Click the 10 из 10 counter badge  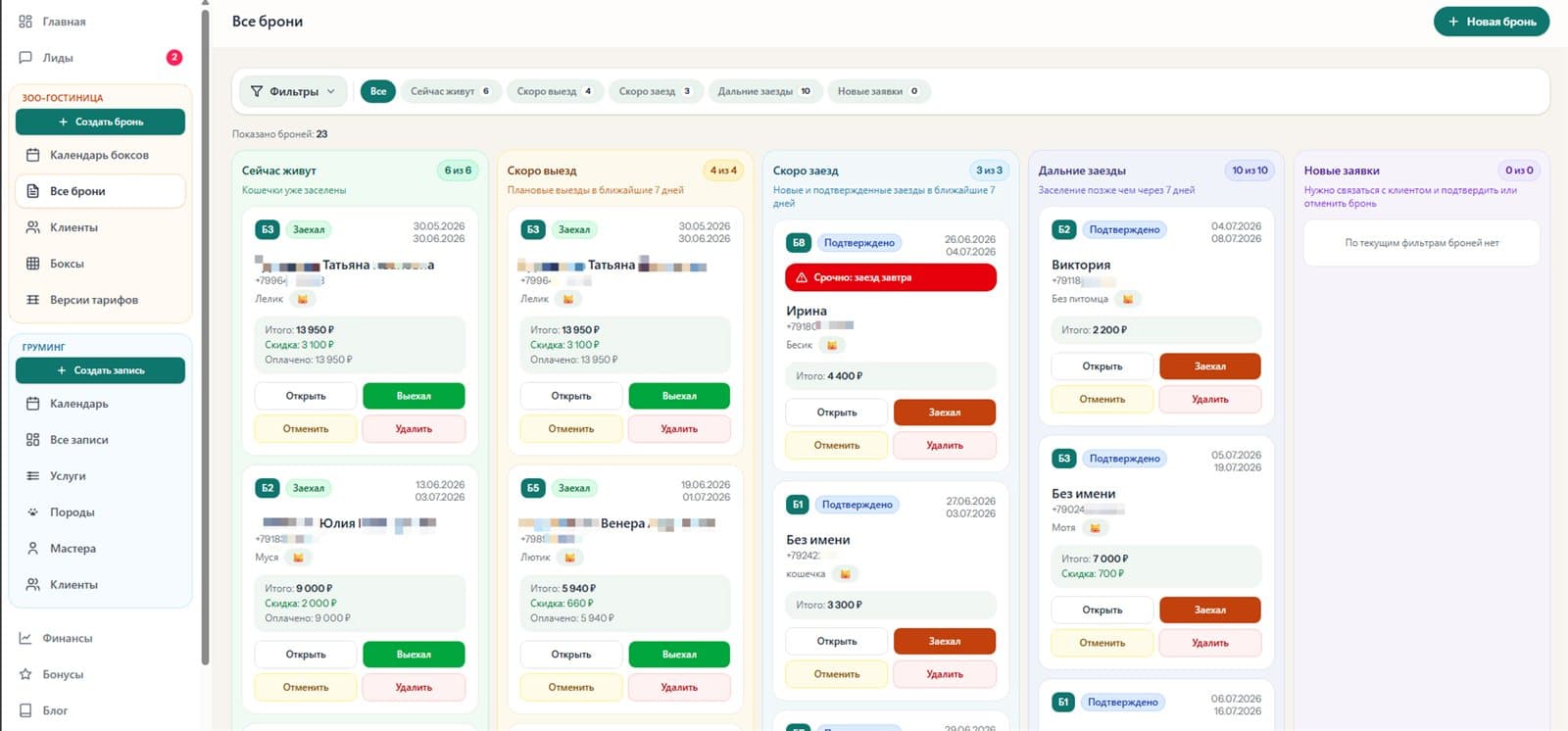pyautogui.click(x=1249, y=171)
